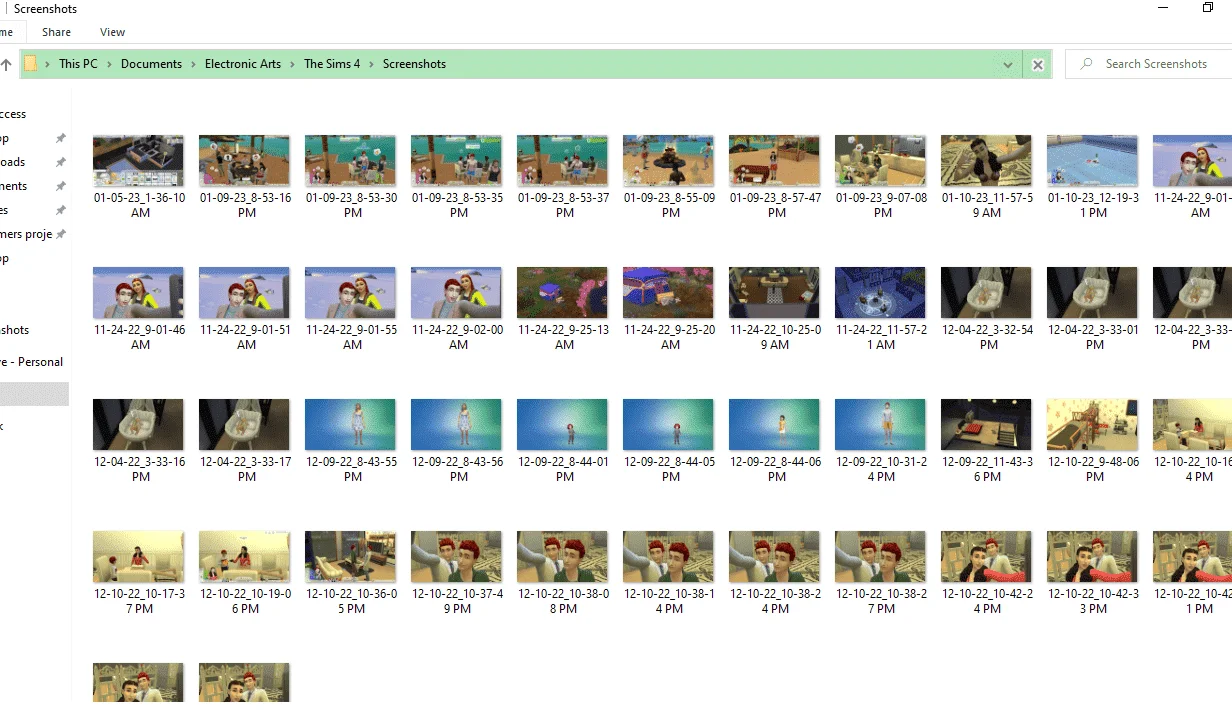Select thumbnail 01-09-23_8-53-30 PM
1232x710 pixels.
click(x=350, y=161)
